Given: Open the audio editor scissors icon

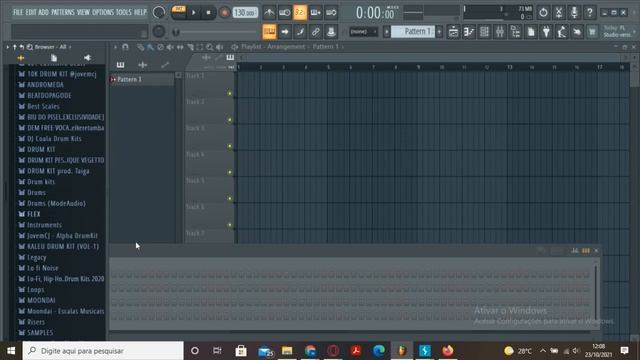Looking at the screenshot, I should [x=558, y=13].
